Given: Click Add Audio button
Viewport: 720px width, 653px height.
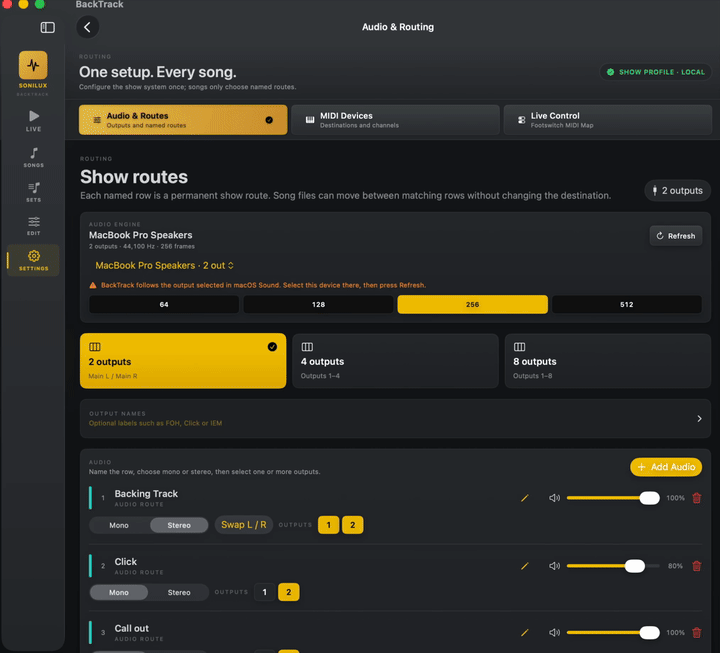Looking at the screenshot, I should click(x=666, y=467).
